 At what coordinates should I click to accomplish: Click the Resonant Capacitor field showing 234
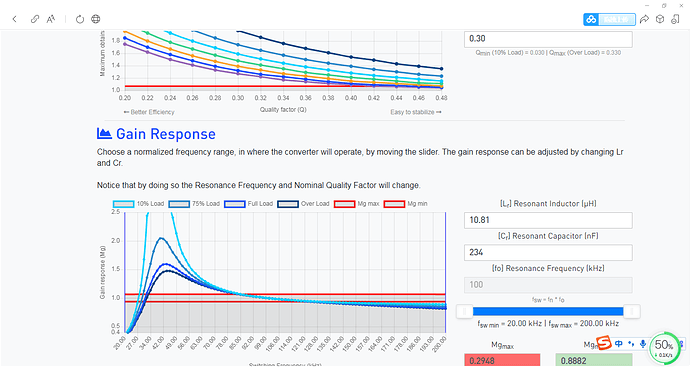pyautogui.click(x=548, y=253)
